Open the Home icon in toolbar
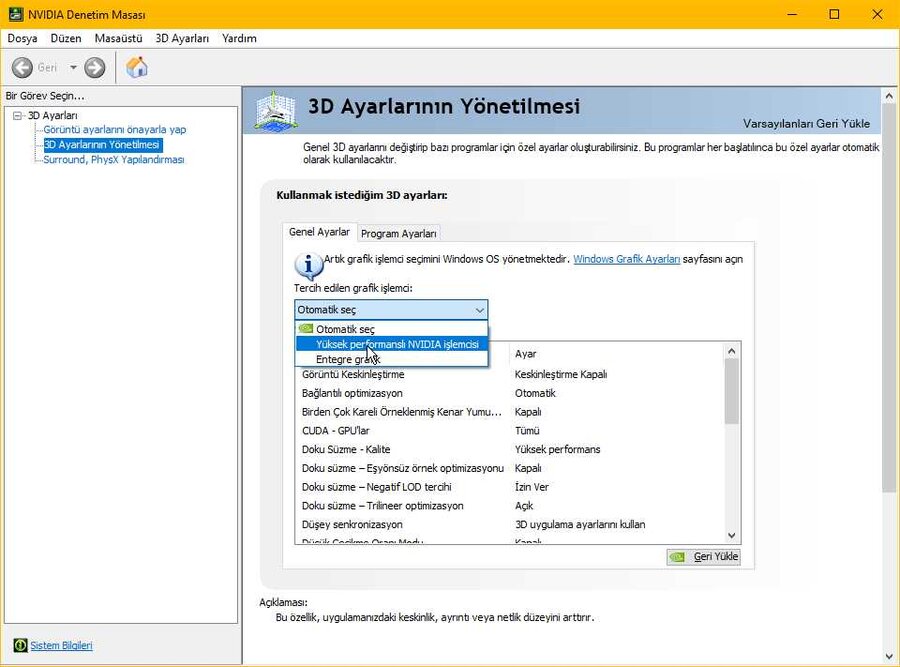 coord(137,67)
